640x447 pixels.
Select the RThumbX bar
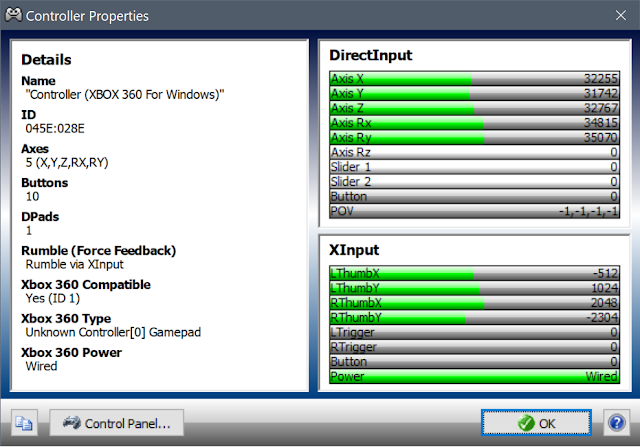point(474,302)
